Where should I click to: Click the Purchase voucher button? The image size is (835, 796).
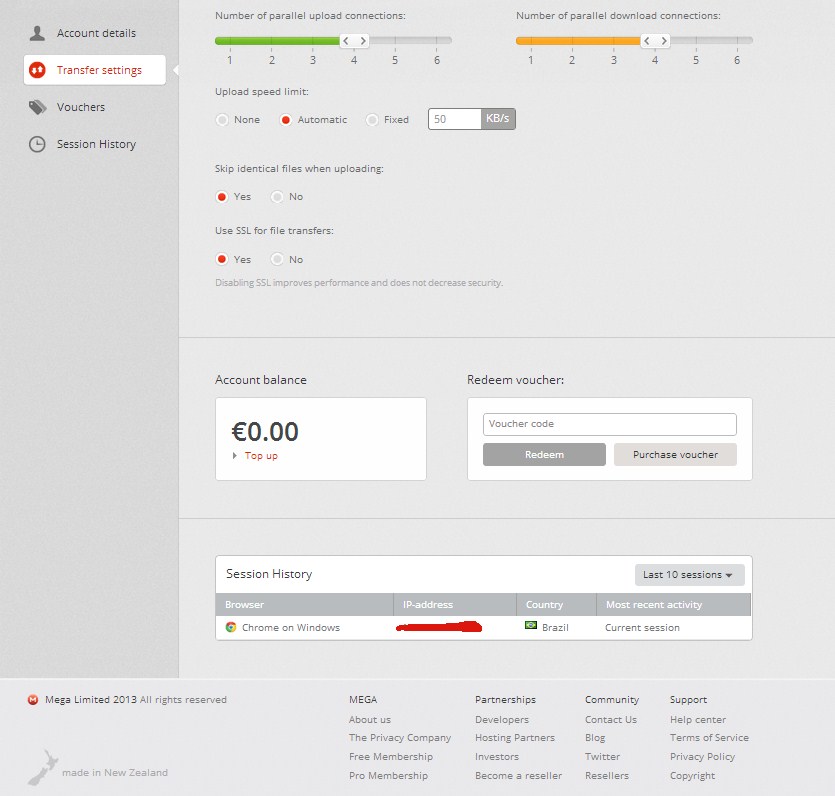675,455
